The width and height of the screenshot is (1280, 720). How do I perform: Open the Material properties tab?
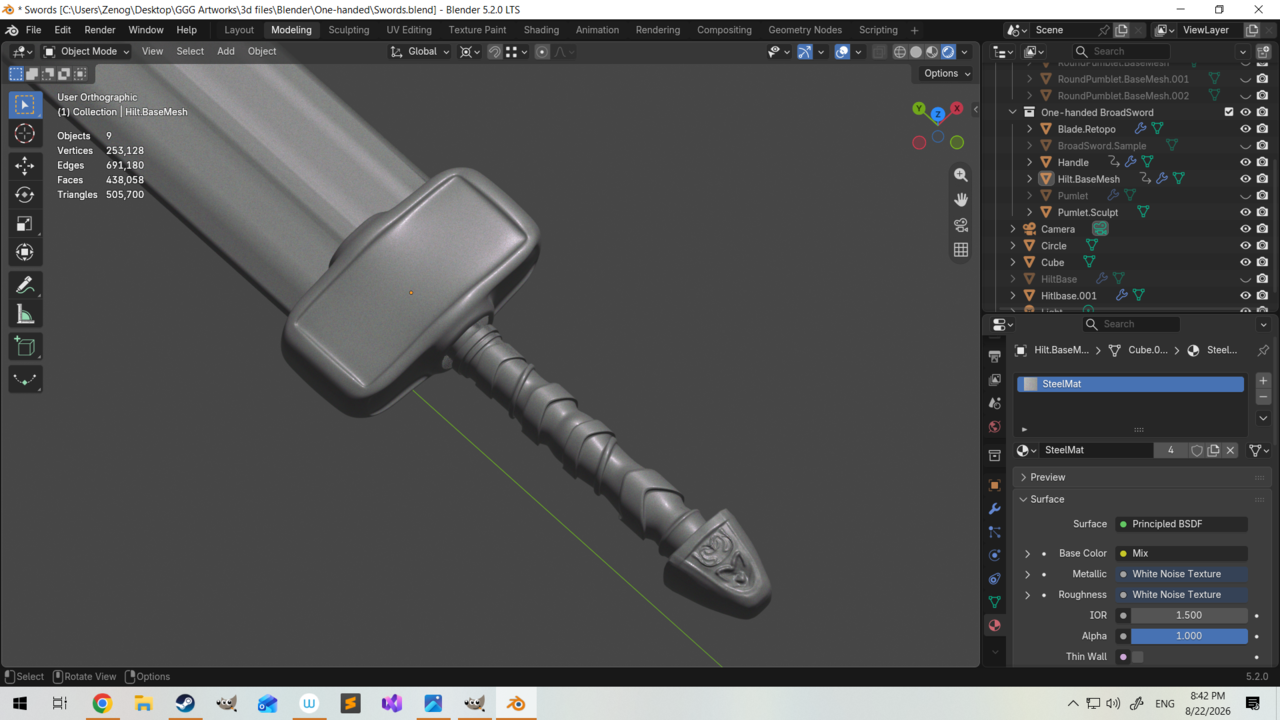click(994, 626)
